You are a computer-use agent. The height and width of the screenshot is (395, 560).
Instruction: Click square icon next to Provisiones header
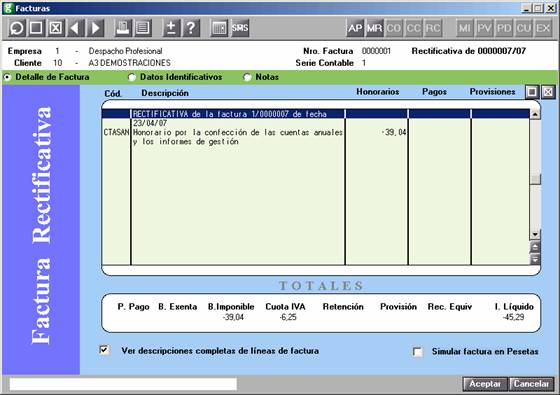(532, 92)
